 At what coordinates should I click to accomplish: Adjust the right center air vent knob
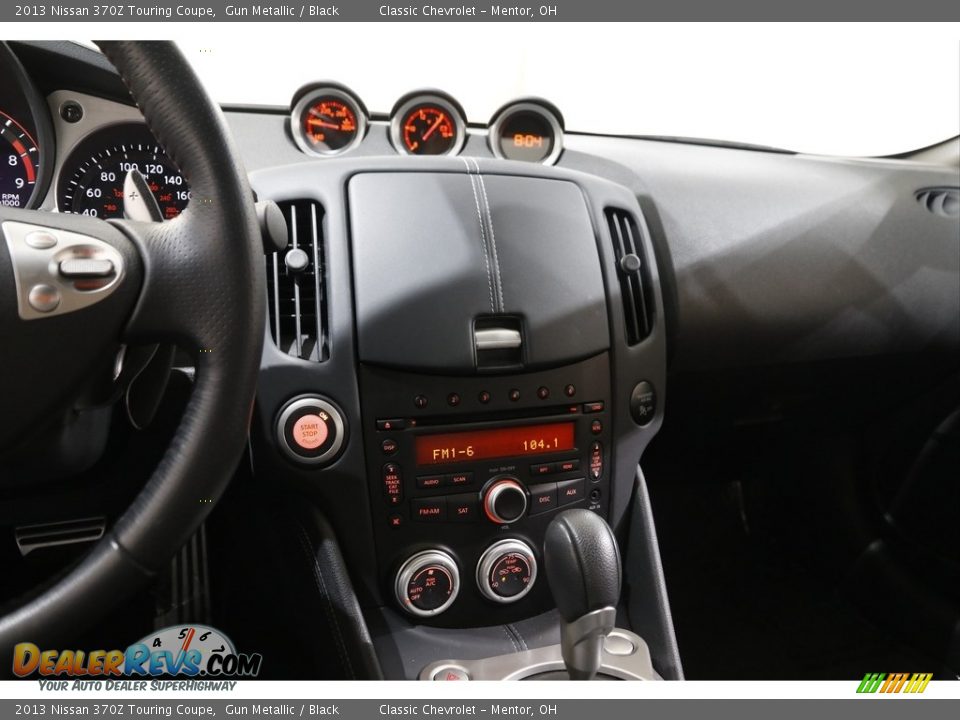(x=630, y=263)
